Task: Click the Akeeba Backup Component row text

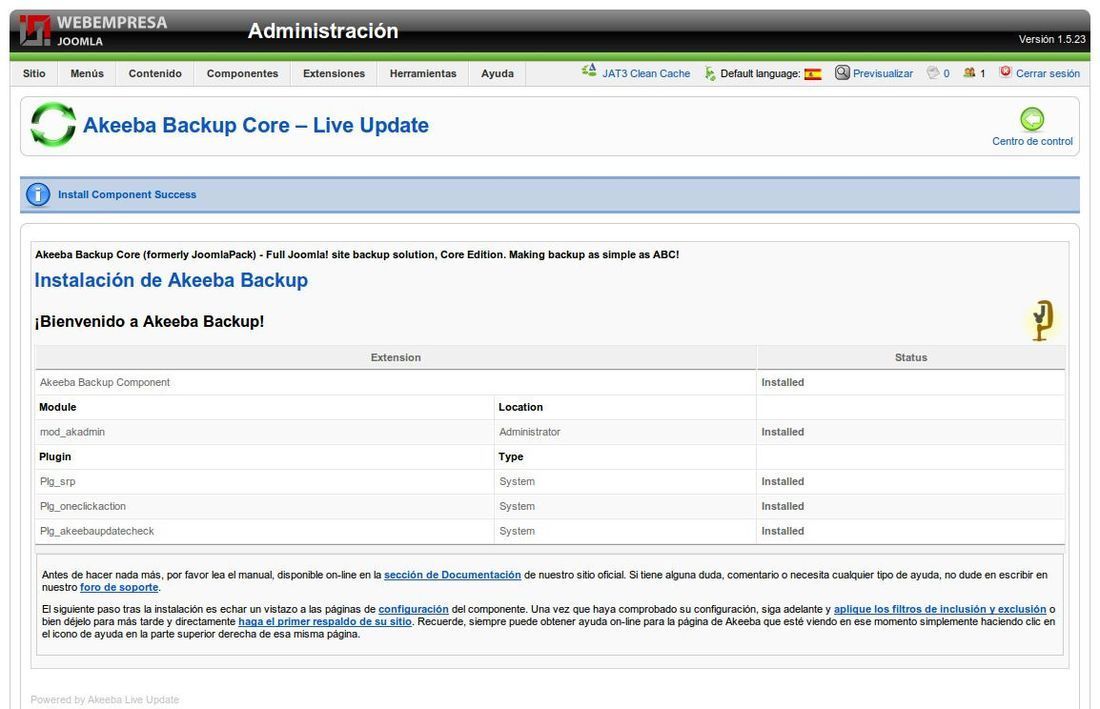Action: (105, 382)
